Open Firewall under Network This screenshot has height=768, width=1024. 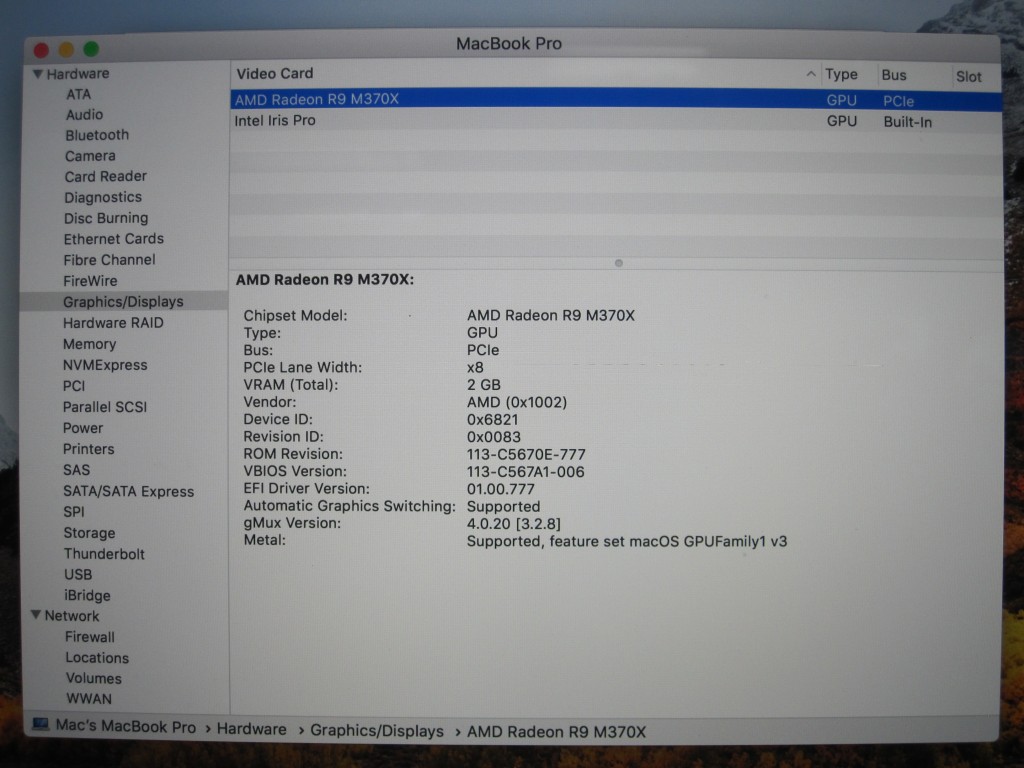tap(89, 637)
